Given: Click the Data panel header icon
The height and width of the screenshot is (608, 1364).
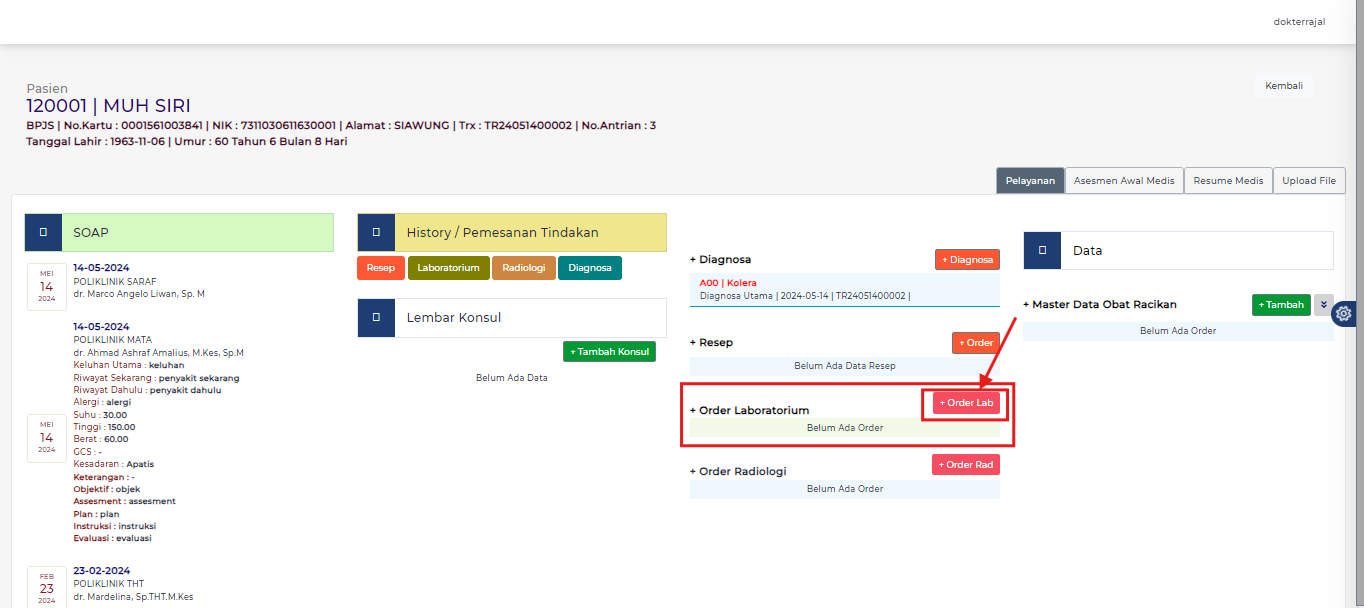Looking at the screenshot, I should click(x=1042, y=250).
